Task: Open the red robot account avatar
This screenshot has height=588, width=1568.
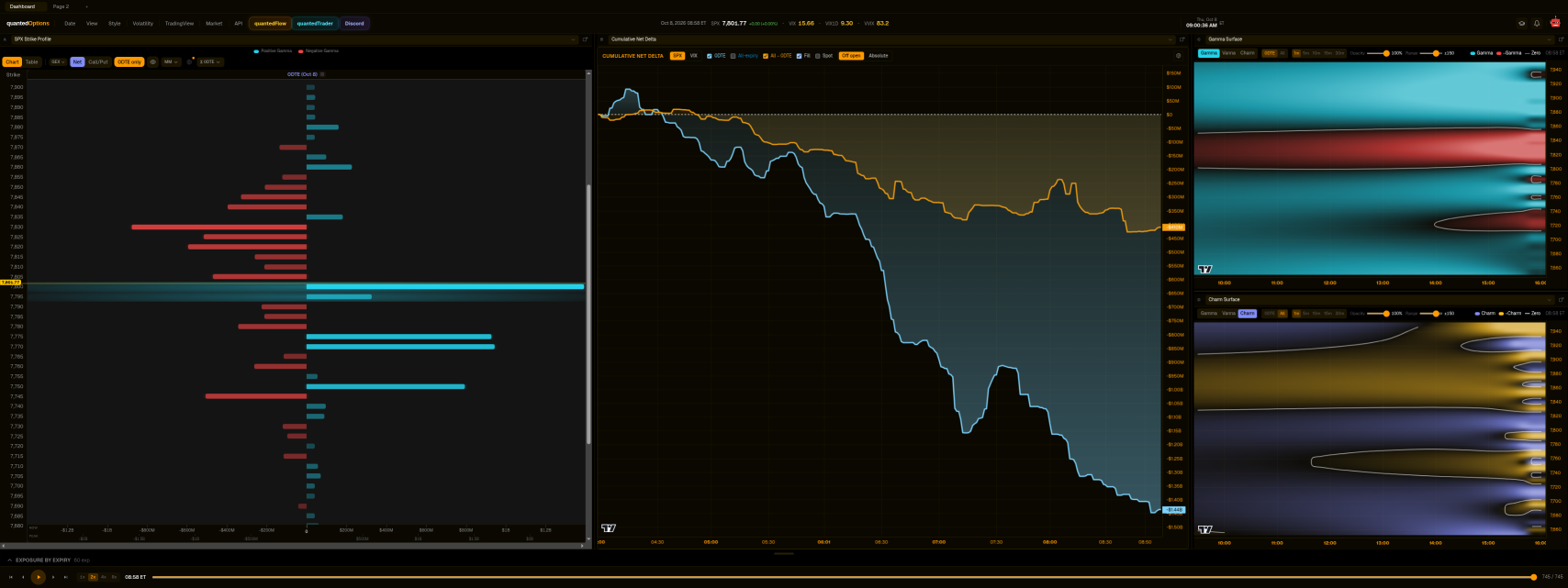Action: 1555,23
